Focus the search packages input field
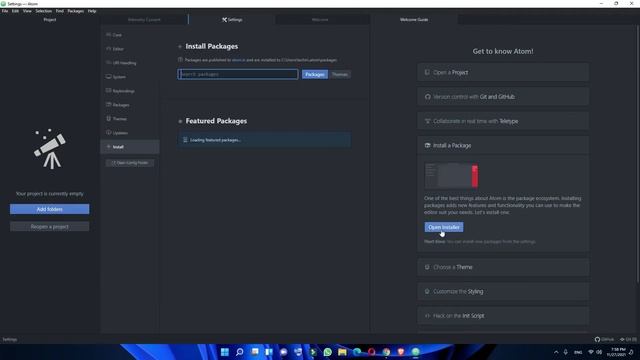The width and height of the screenshot is (640, 360). [x=238, y=74]
